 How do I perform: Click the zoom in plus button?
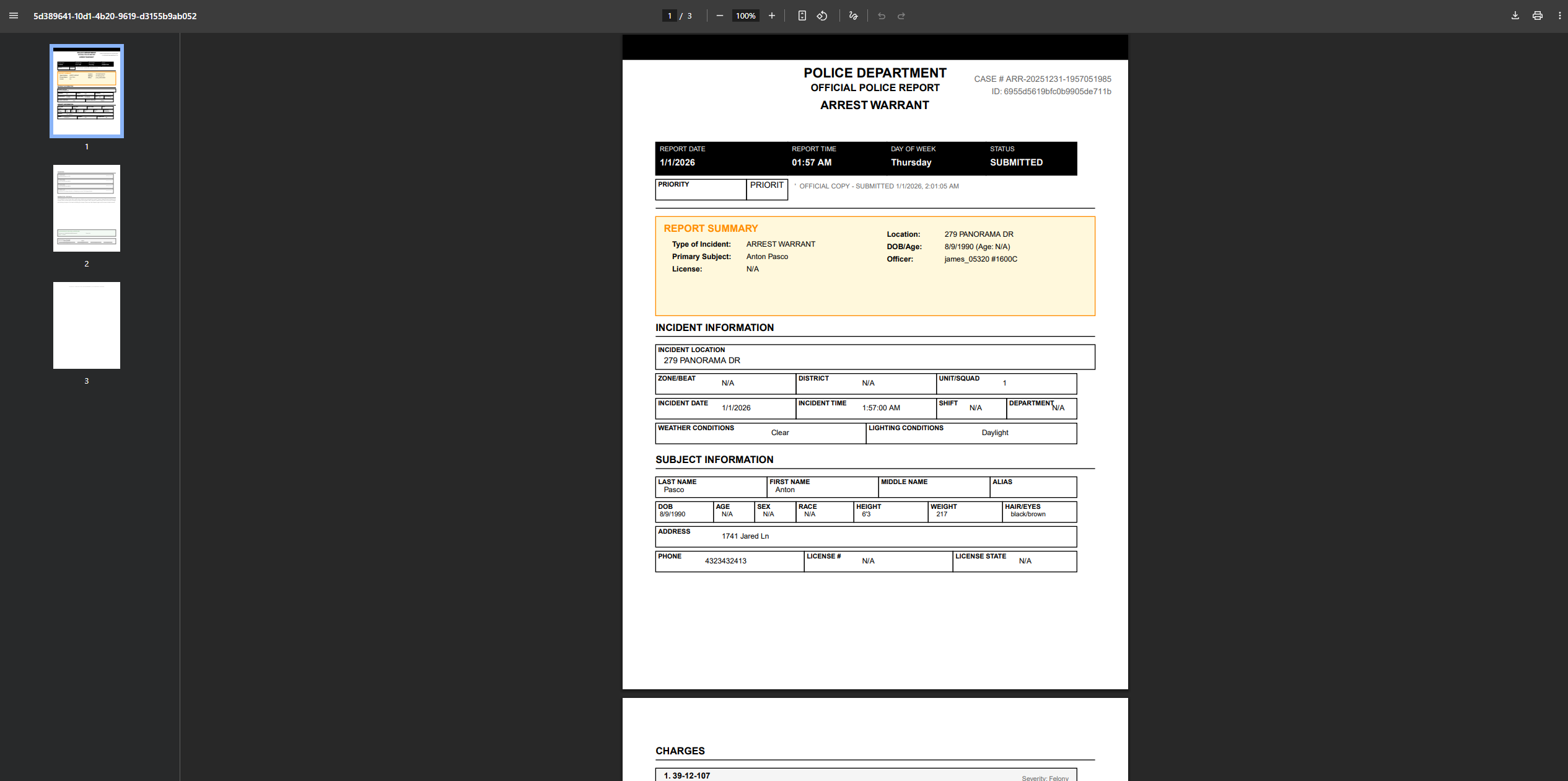tap(771, 16)
